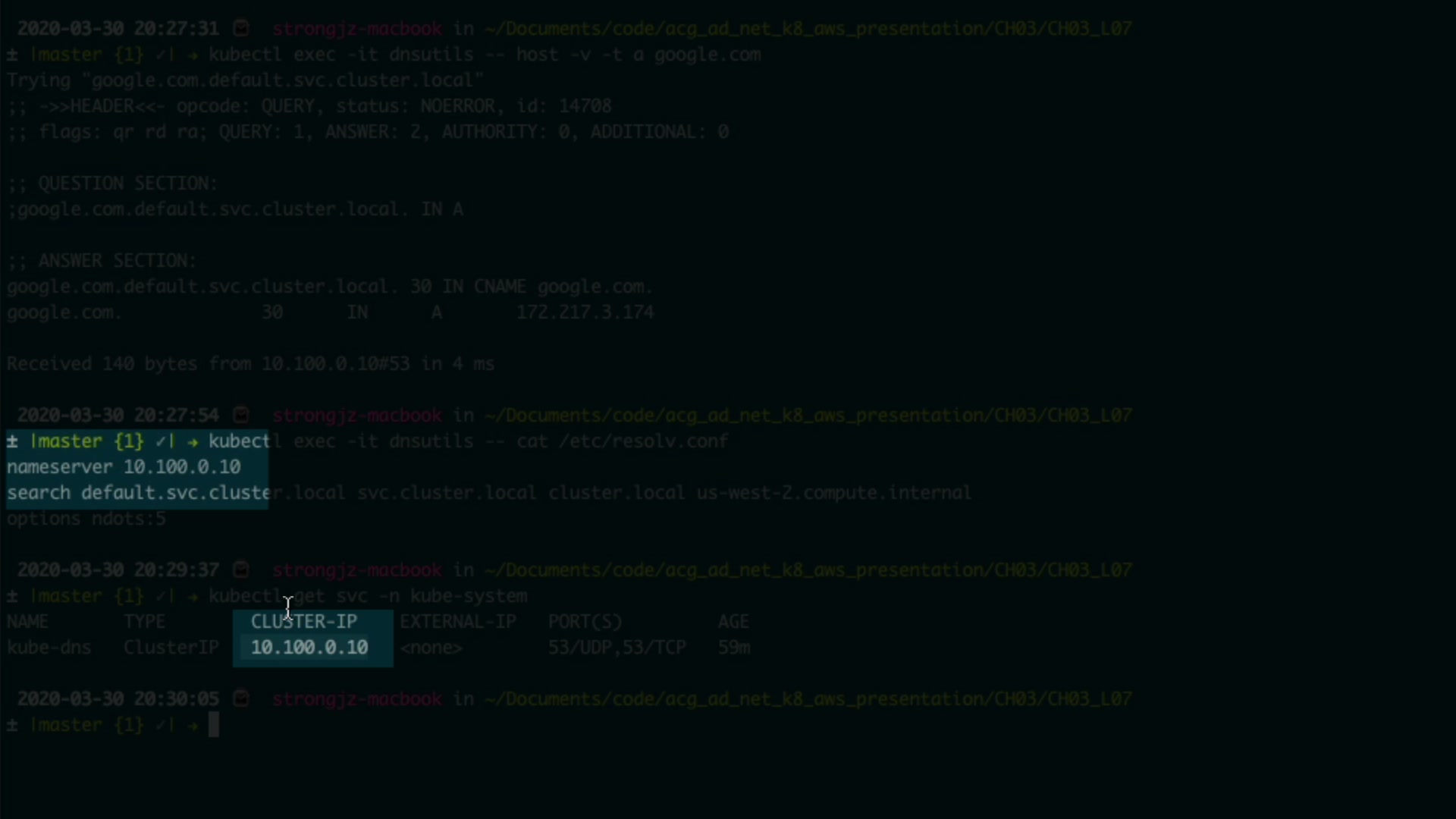The width and height of the screenshot is (1456, 819).
Task: Click the us-west-2.compute.internal search domain
Action: tap(833, 493)
